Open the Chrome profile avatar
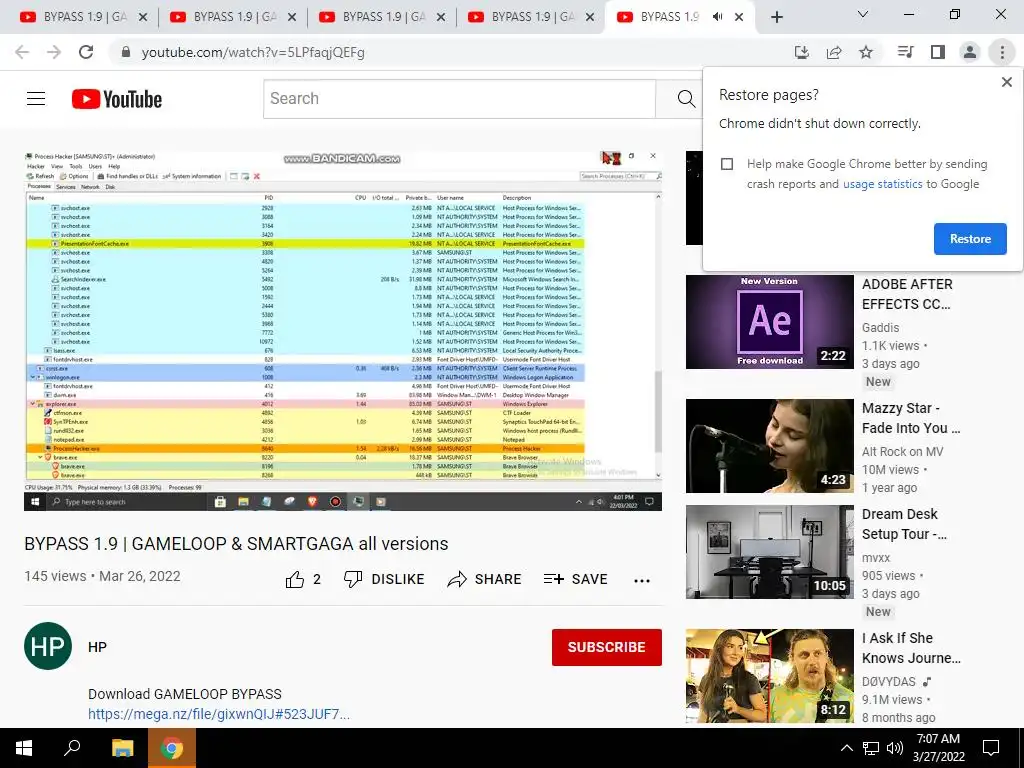 (x=970, y=52)
